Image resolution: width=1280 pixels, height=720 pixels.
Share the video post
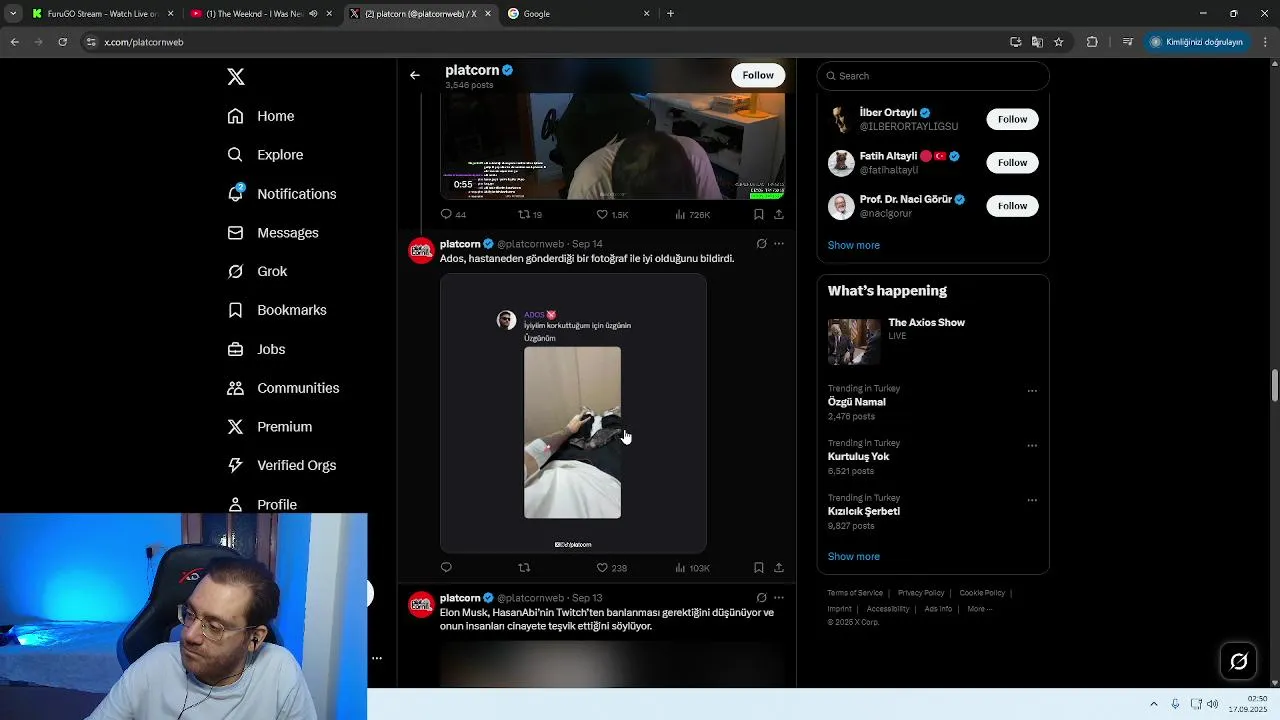(779, 214)
